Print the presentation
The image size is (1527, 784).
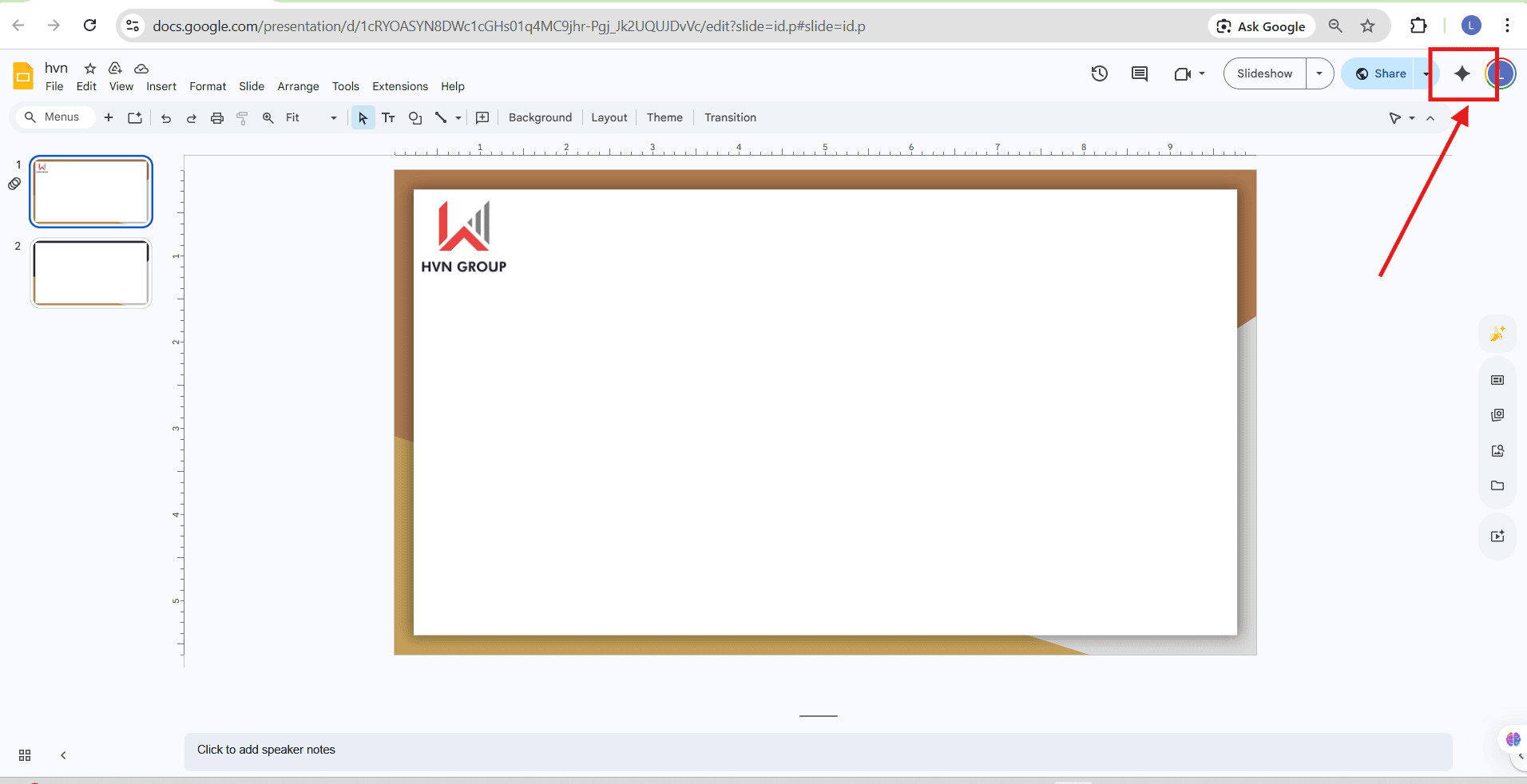pyautogui.click(x=217, y=117)
